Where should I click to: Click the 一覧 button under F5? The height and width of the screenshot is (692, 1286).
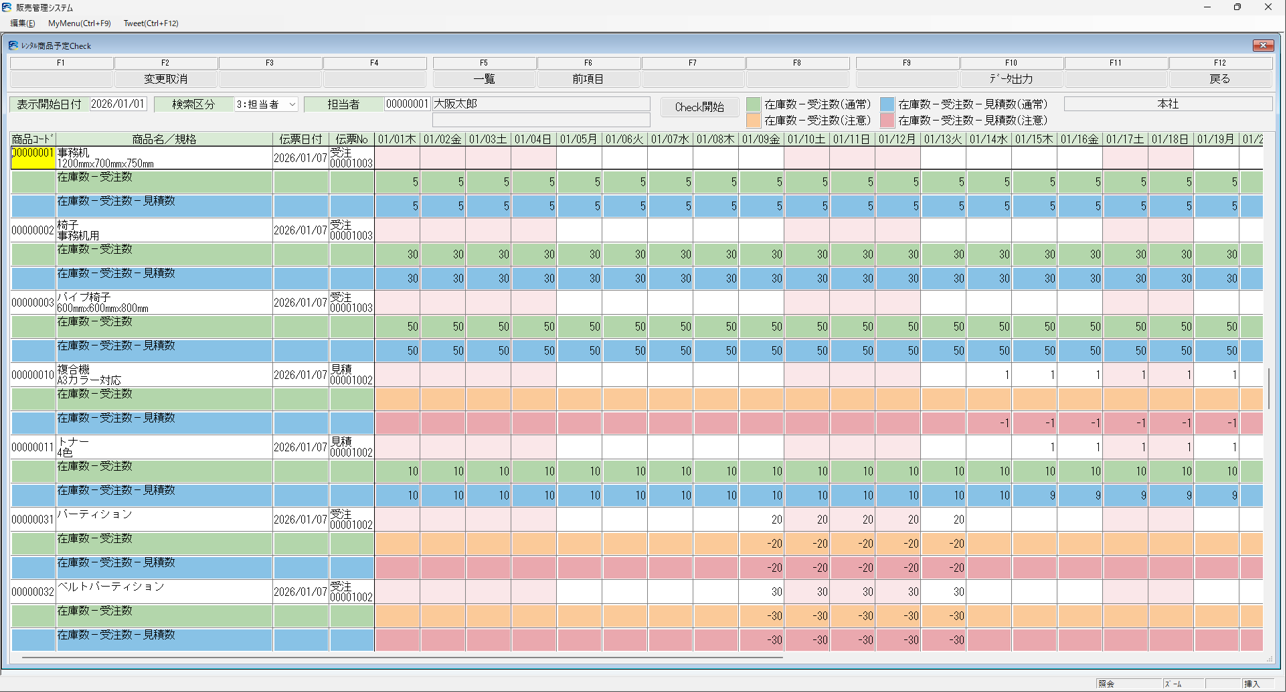click(x=484, y=79)
